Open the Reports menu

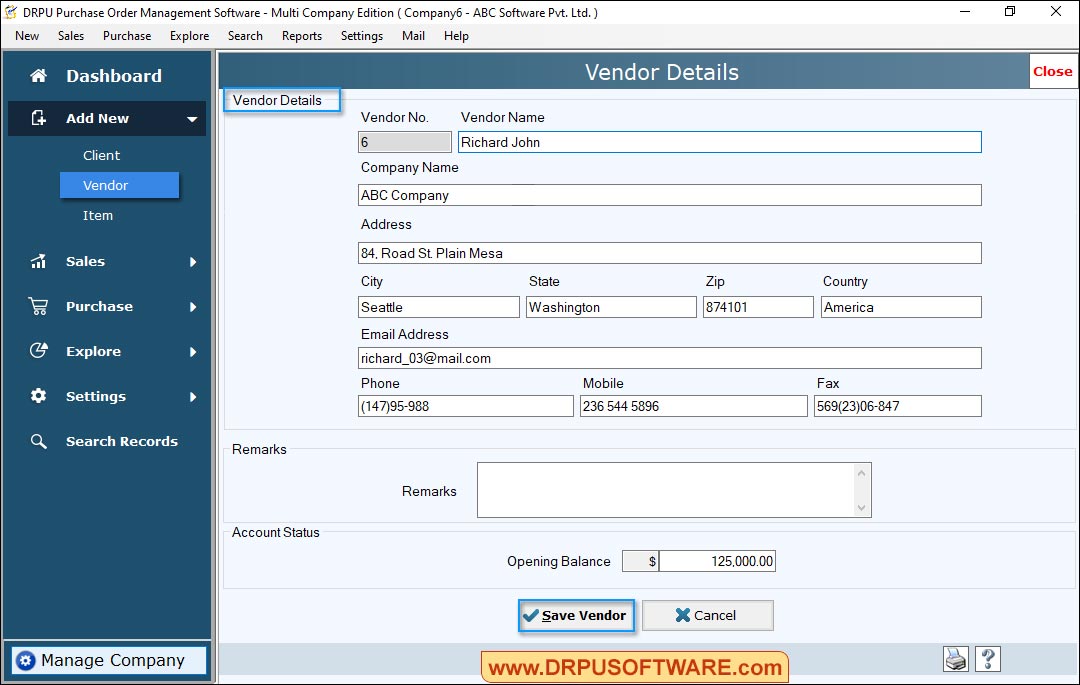pyautogui.click(x=301, y=35)
